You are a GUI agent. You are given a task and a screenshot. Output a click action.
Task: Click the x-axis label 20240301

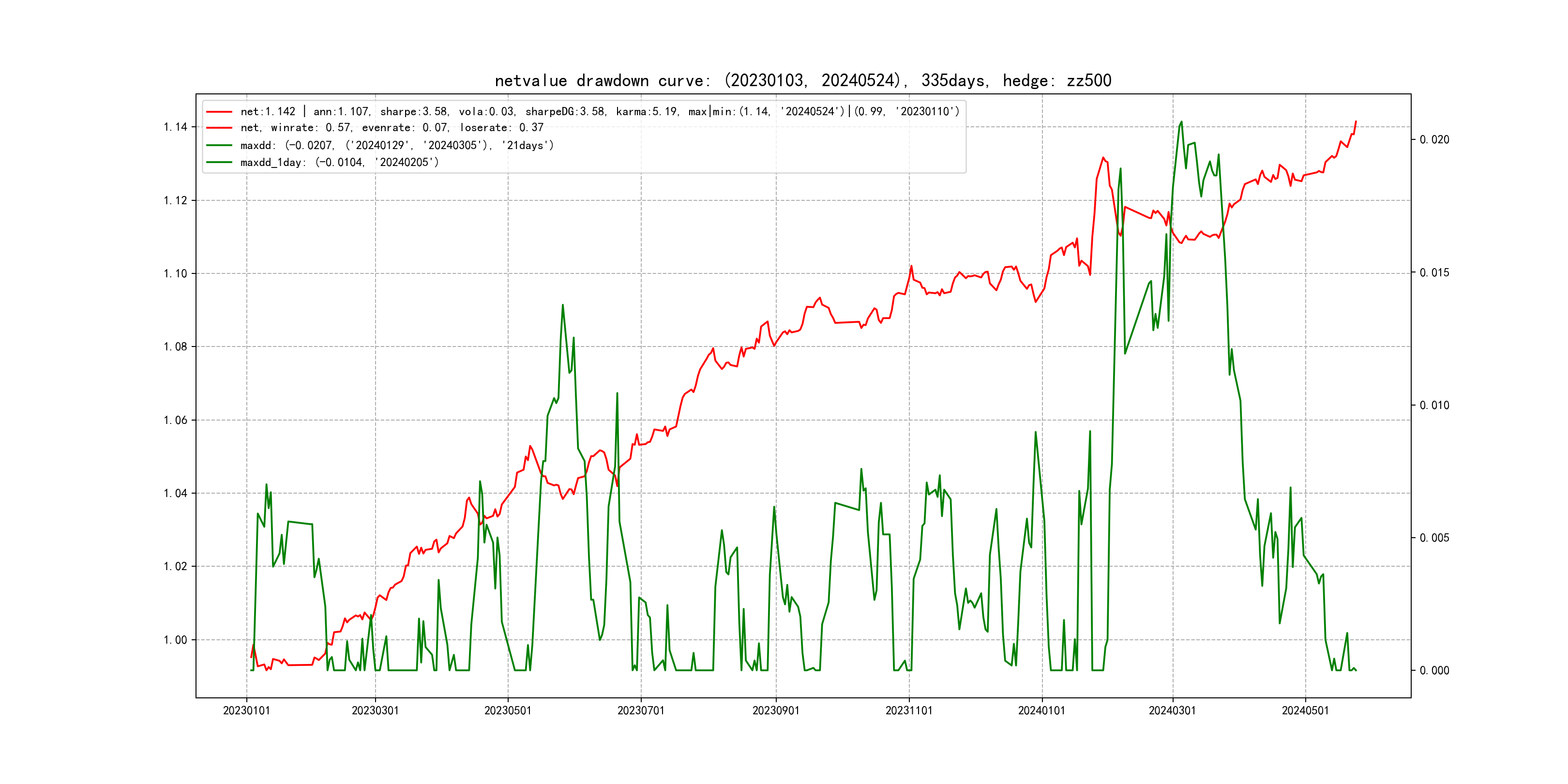[x=1172, y=710]
